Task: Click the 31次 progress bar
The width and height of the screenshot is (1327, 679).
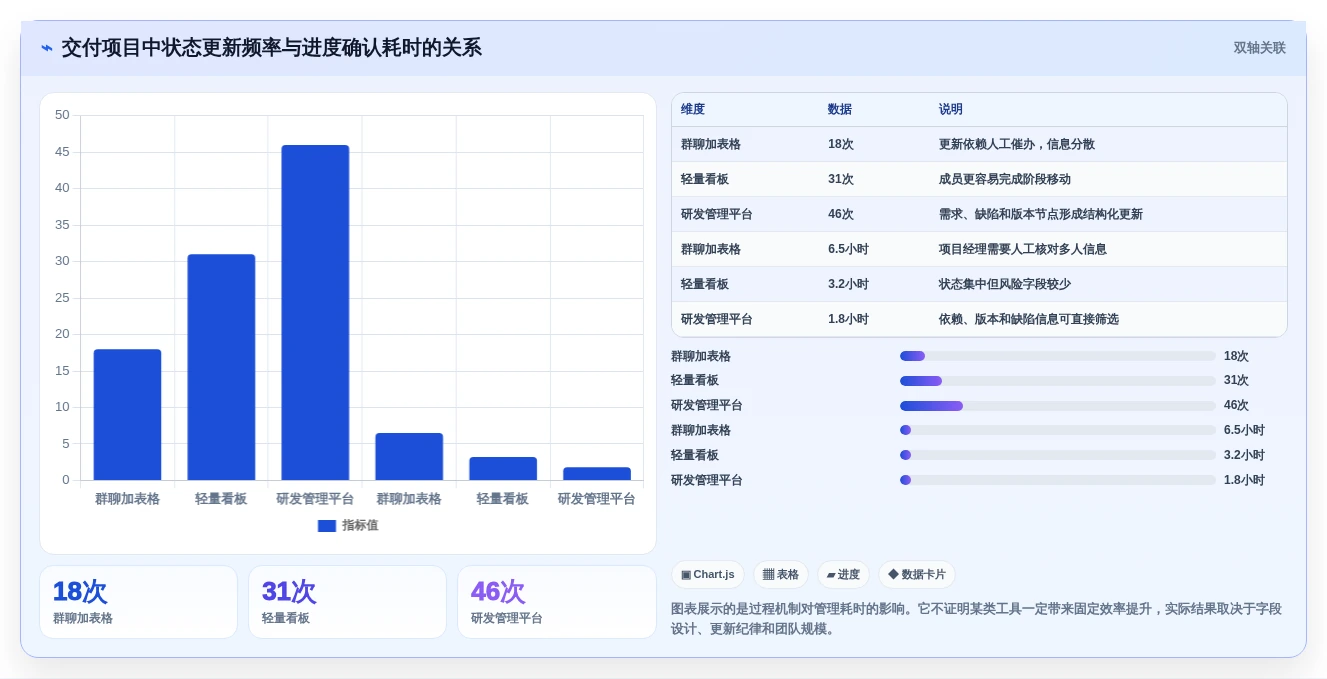Action: (1058, 381)
